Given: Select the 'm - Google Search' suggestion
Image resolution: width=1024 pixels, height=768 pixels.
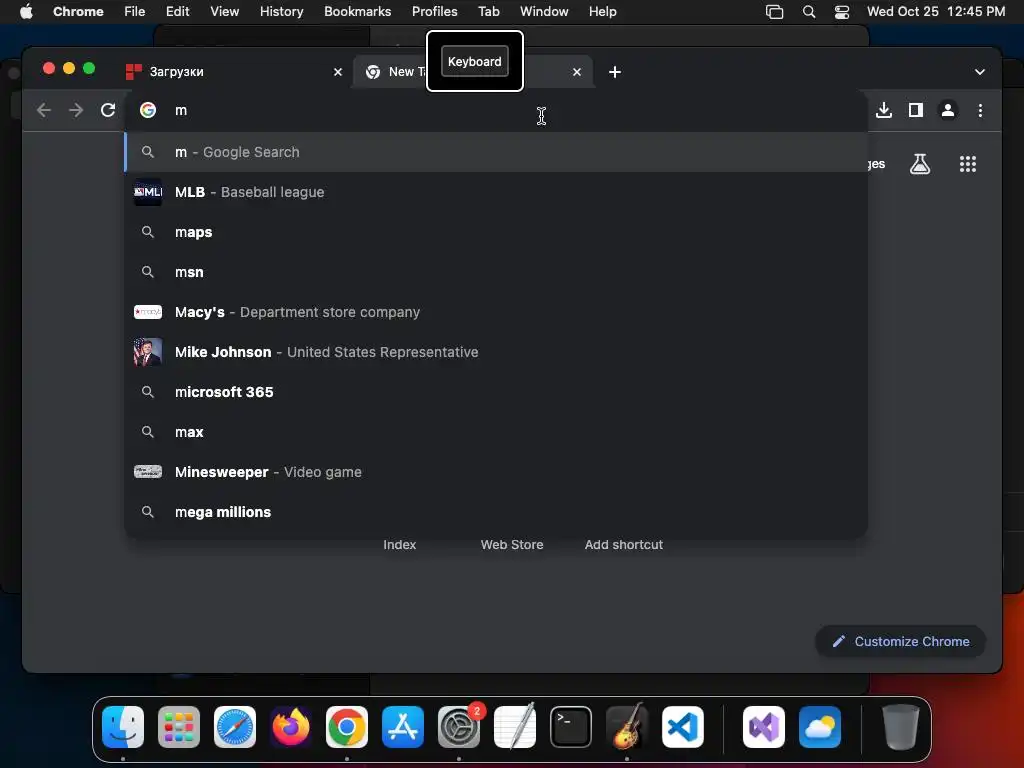Looking at the screenshot, I should pyautogui.click(x=496, y=152).
